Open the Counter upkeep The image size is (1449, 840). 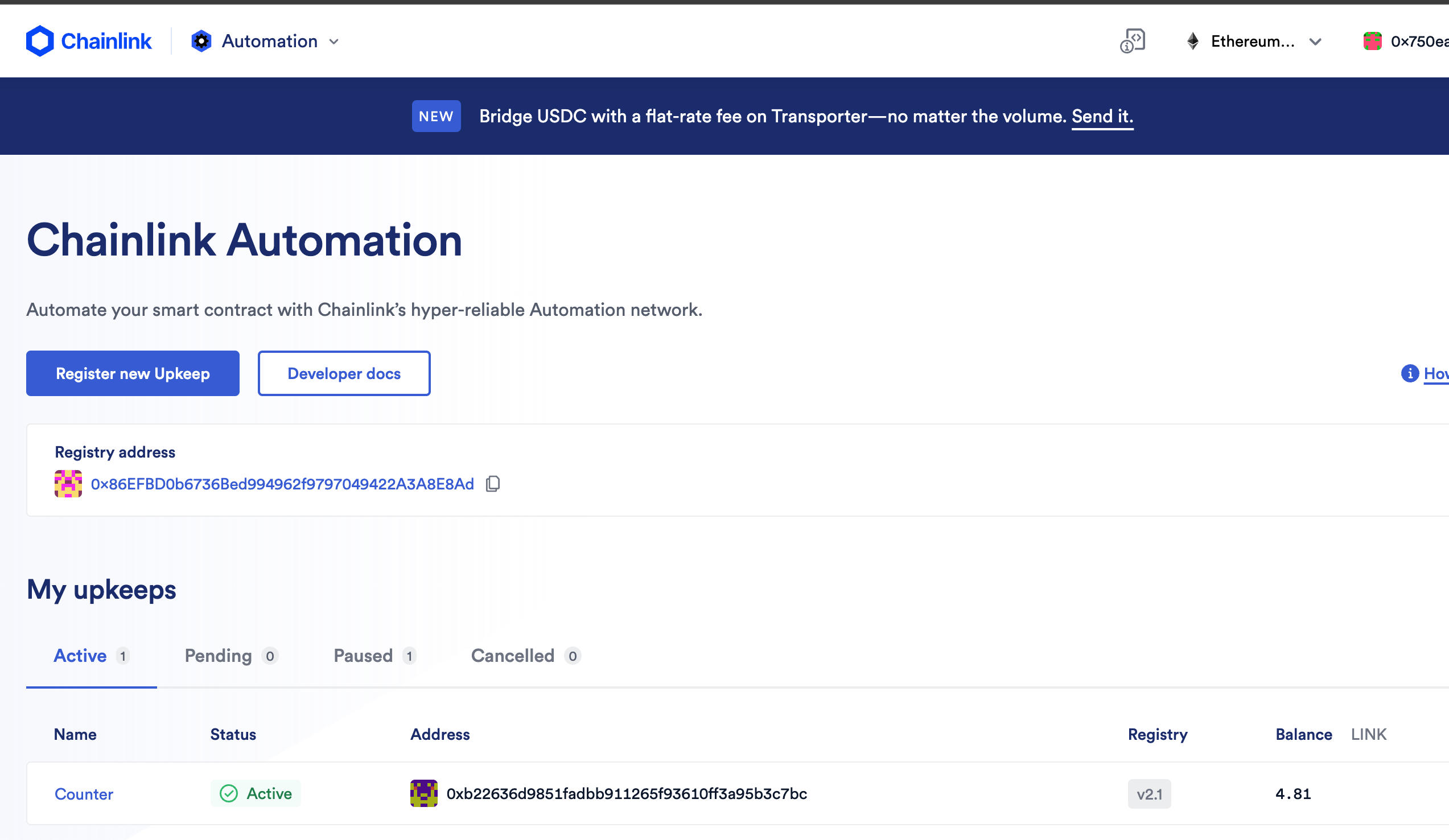[x=84, y=793]
